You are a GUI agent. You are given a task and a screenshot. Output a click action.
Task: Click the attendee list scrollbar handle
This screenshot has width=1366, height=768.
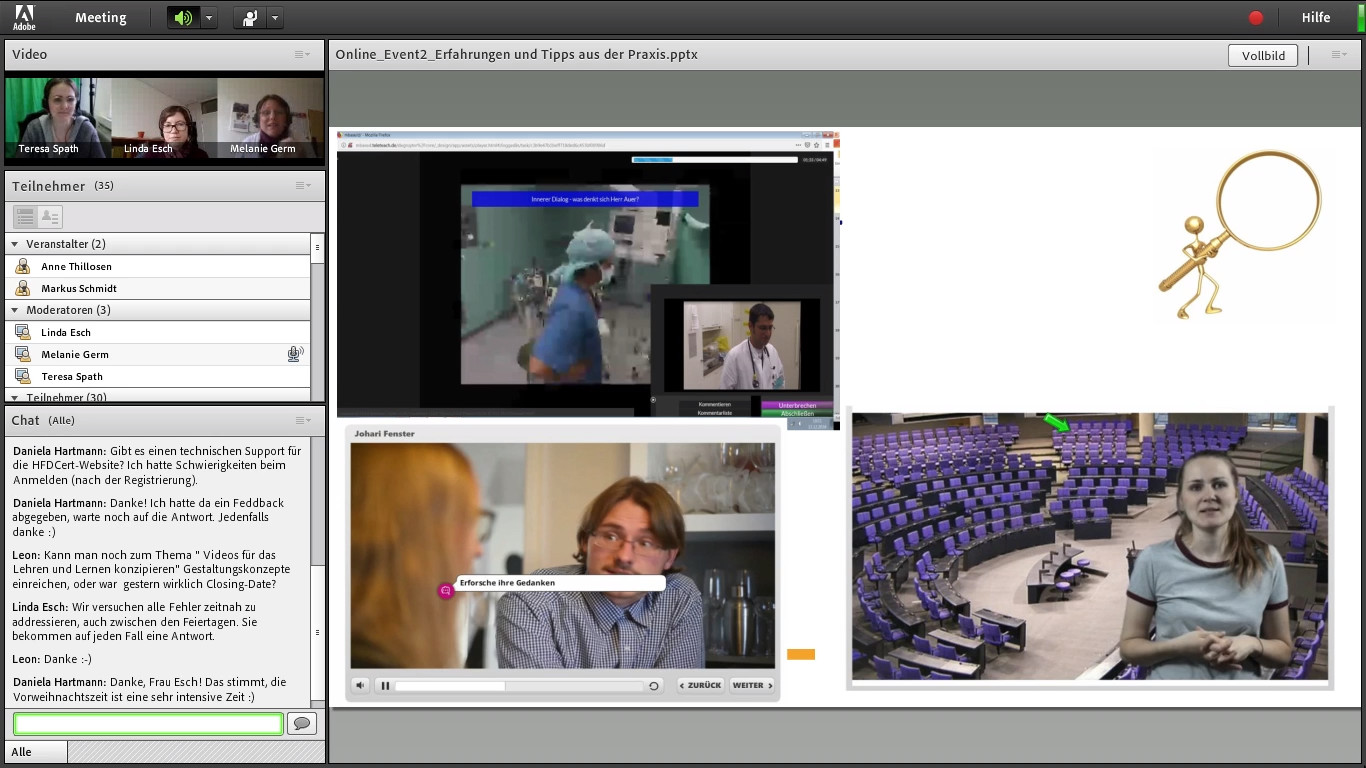[318, 247]
